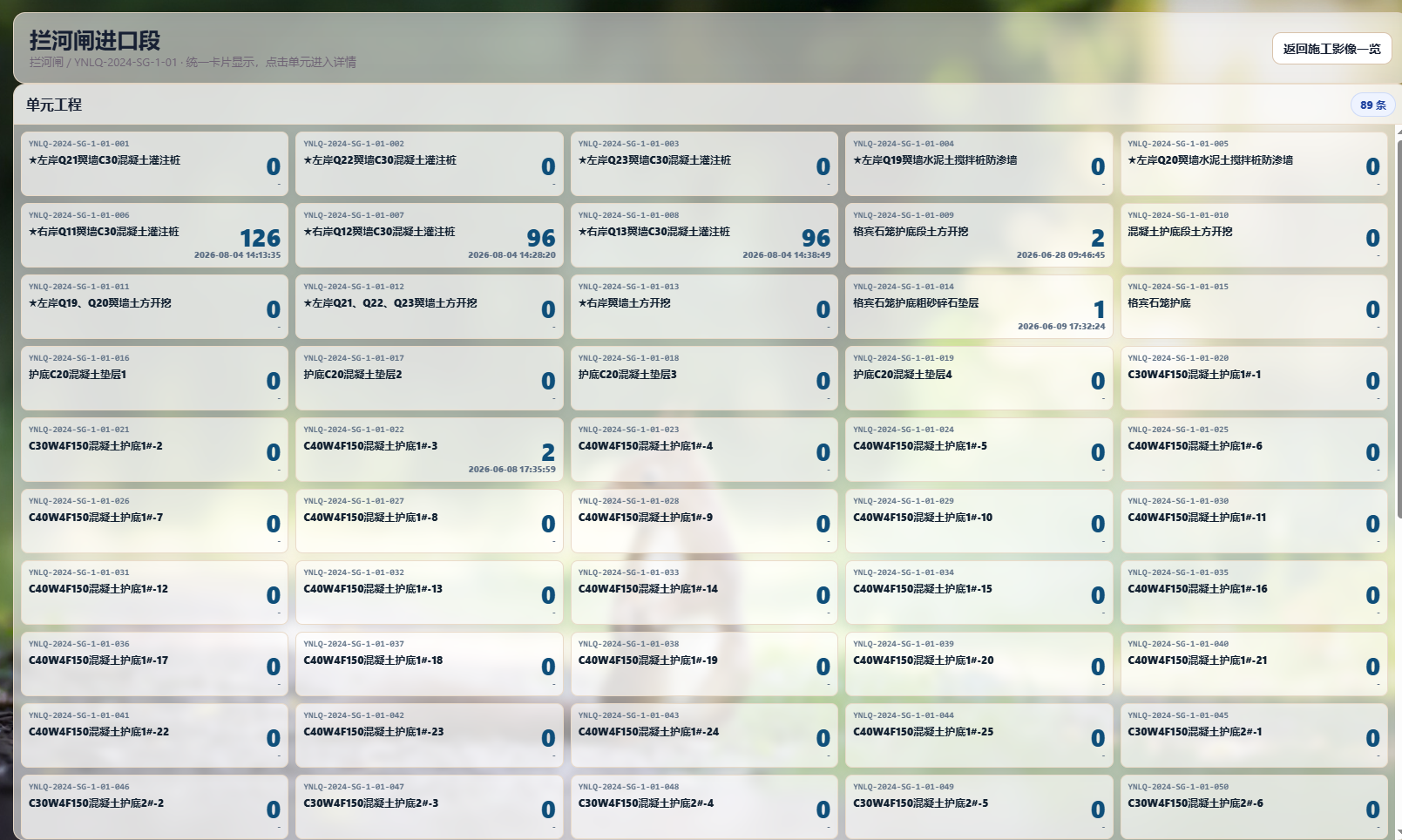1402x840 pixels.
Task: Open the 右岸Q11翼墙C30混凝土灌注桩 card
Action: 154,235
